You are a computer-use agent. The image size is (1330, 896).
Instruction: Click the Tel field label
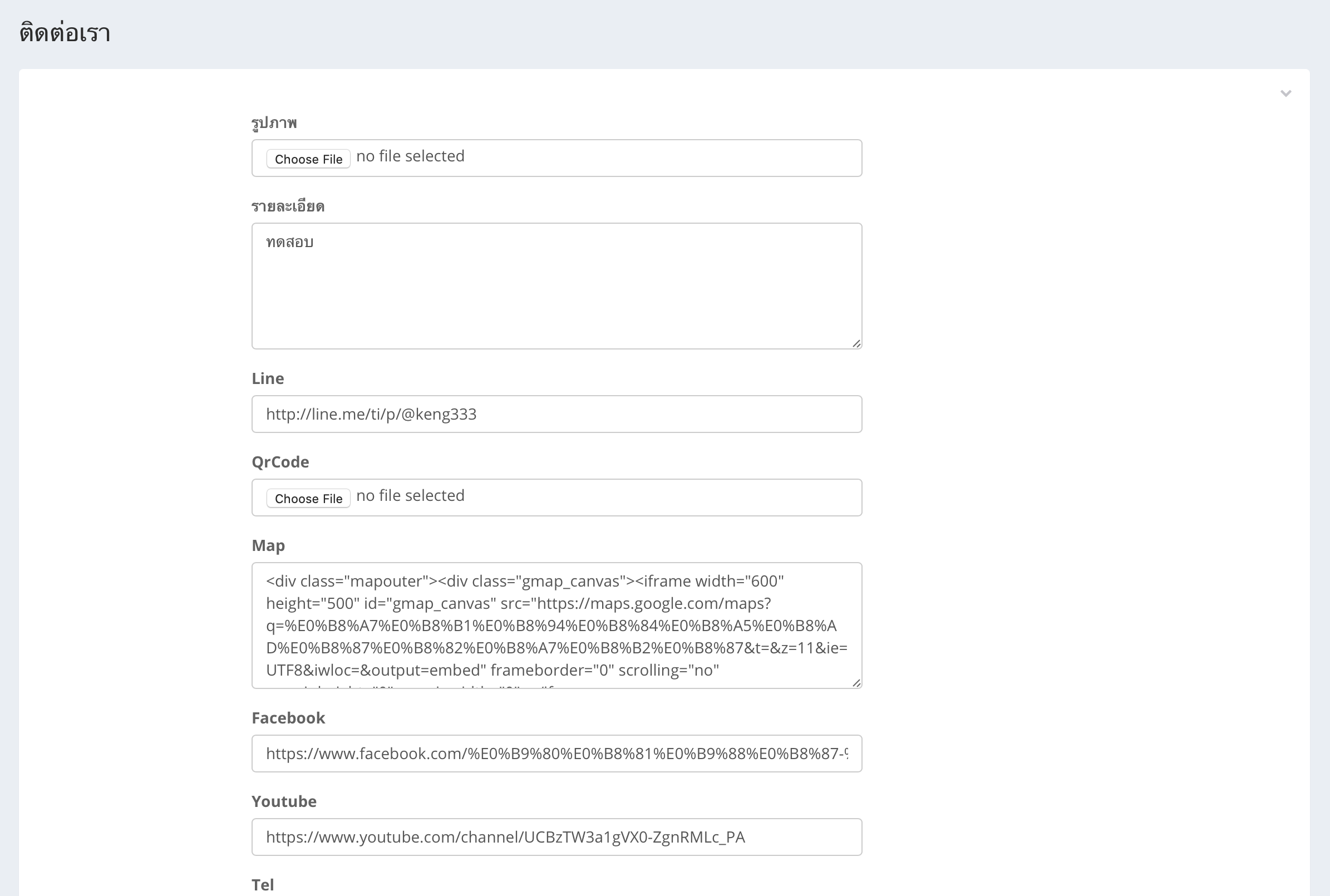263,884
